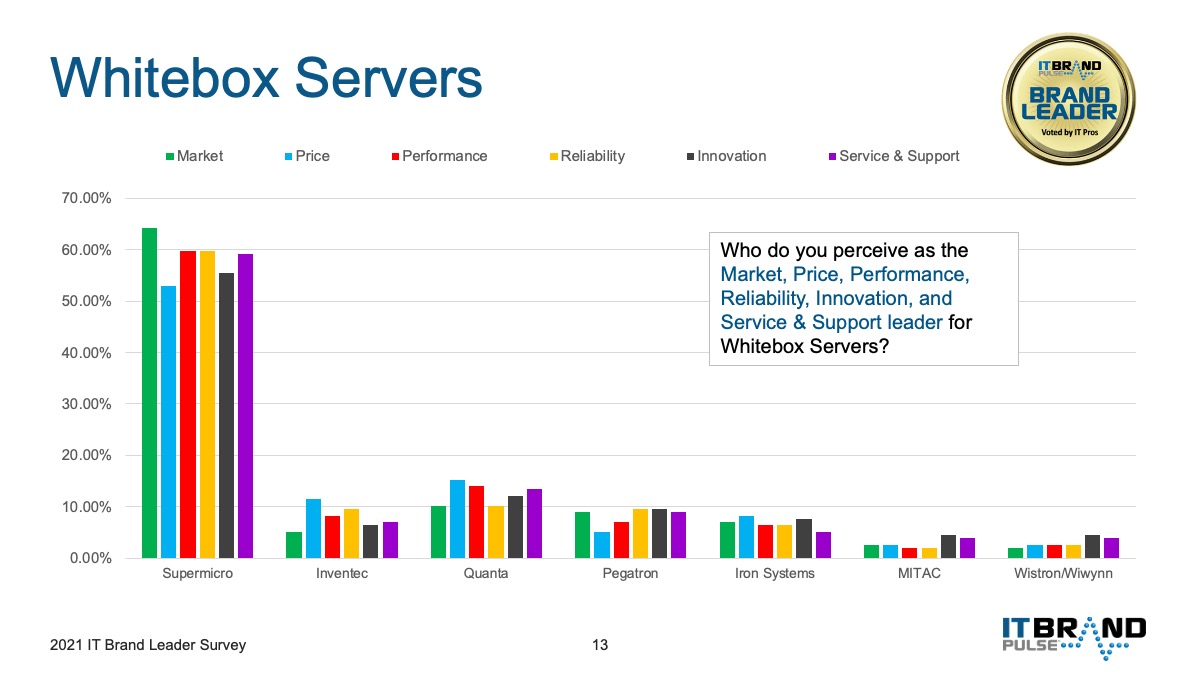Click the Pegatron axis label
The image size is (1200, 675).
click(630, 574)
